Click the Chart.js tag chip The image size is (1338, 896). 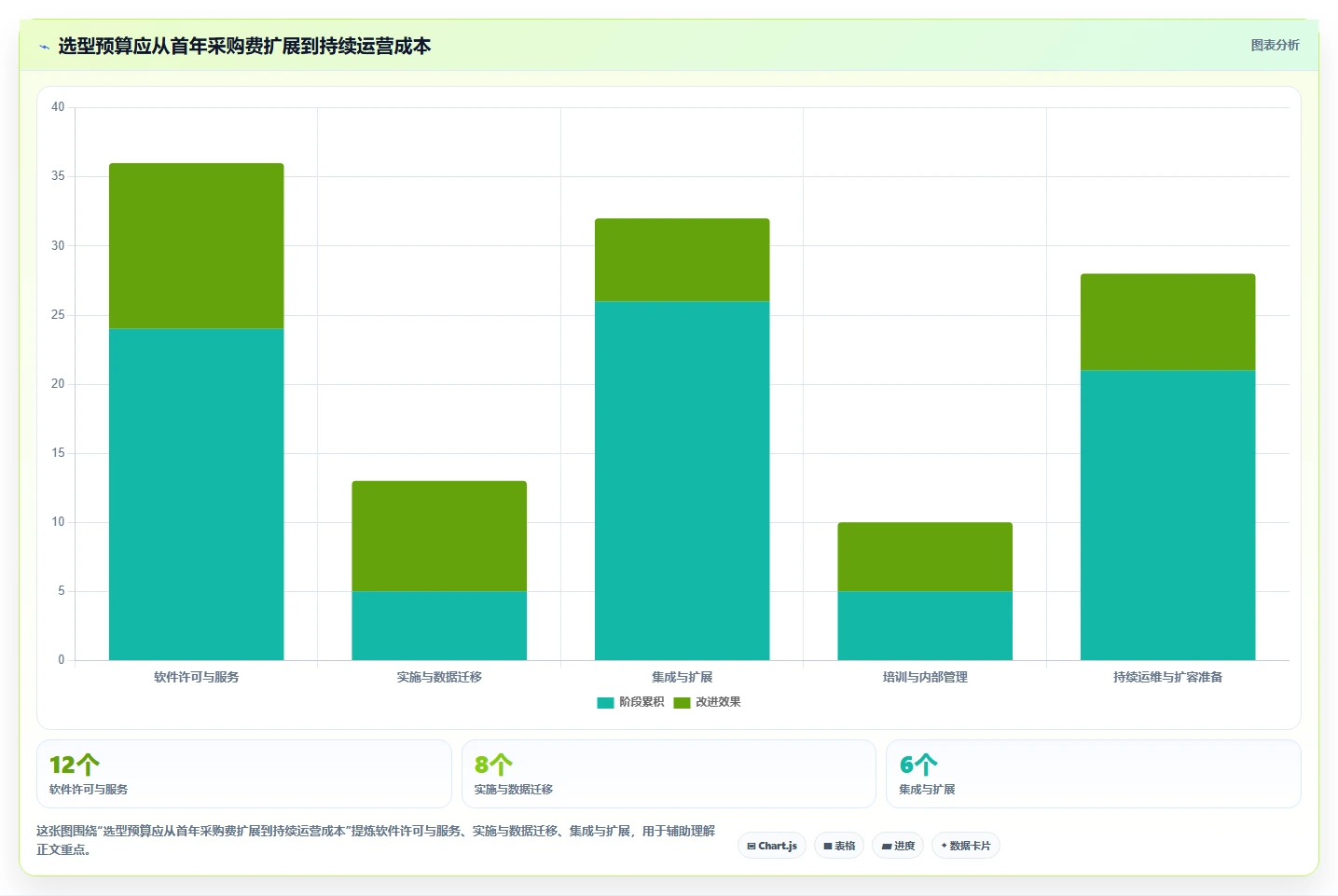[x=772, y=846]
